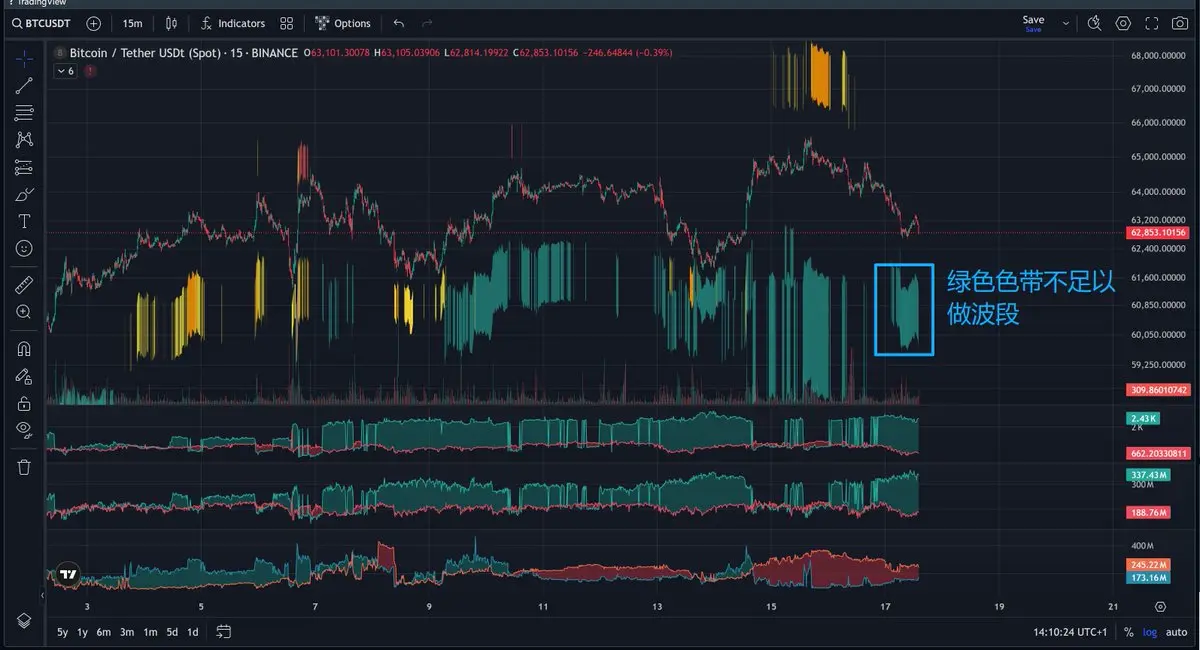Activate the zoom in tool
Image resolution: width=1200 pixels, height=650 pixels.
[x=24, y=312]
